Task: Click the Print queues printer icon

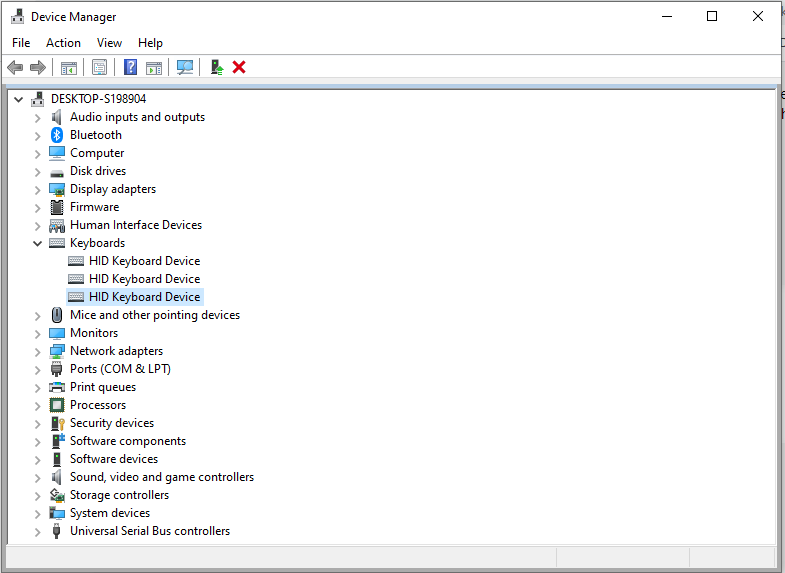Action: [57, 387]
